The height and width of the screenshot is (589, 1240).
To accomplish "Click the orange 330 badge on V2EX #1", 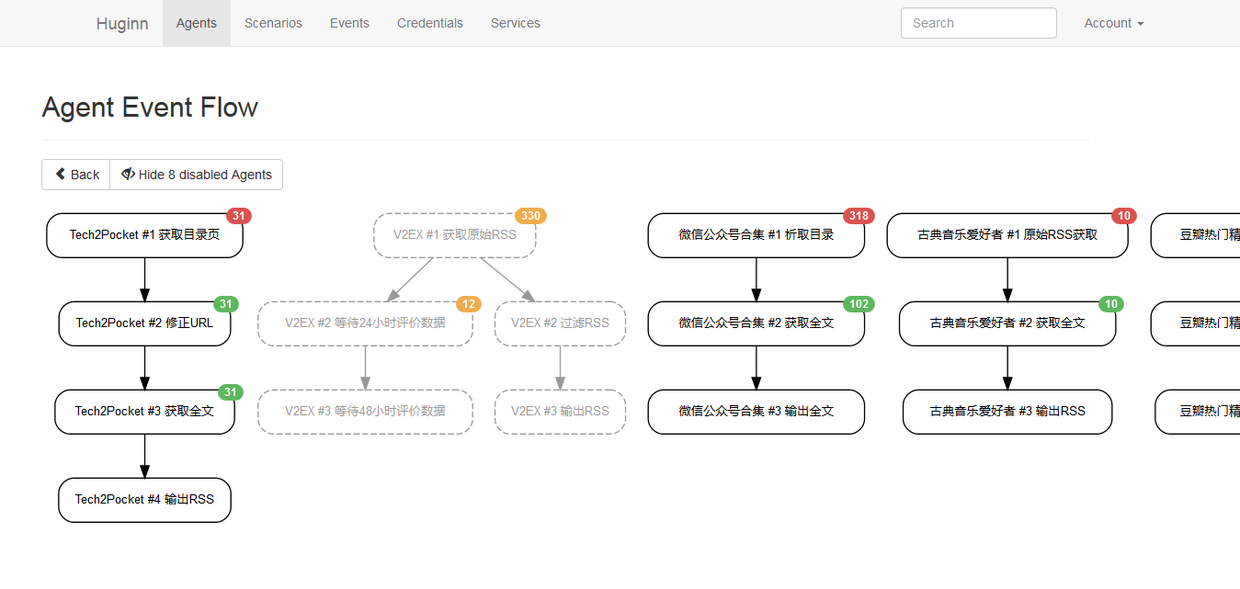I will (531, 216).
